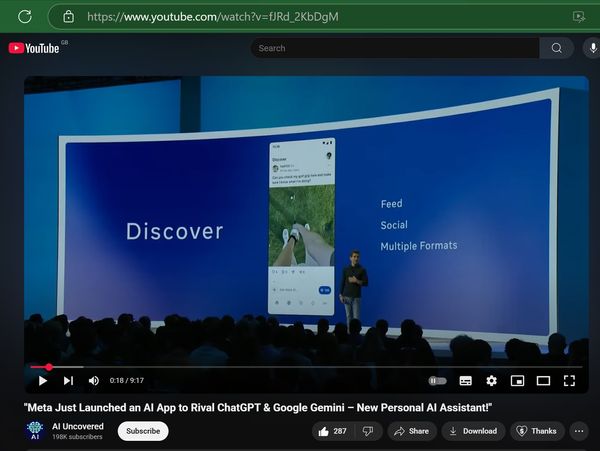Viewport: 600px width, 451px height.
Task: Enter full screen mode
Action: point(569,381)
